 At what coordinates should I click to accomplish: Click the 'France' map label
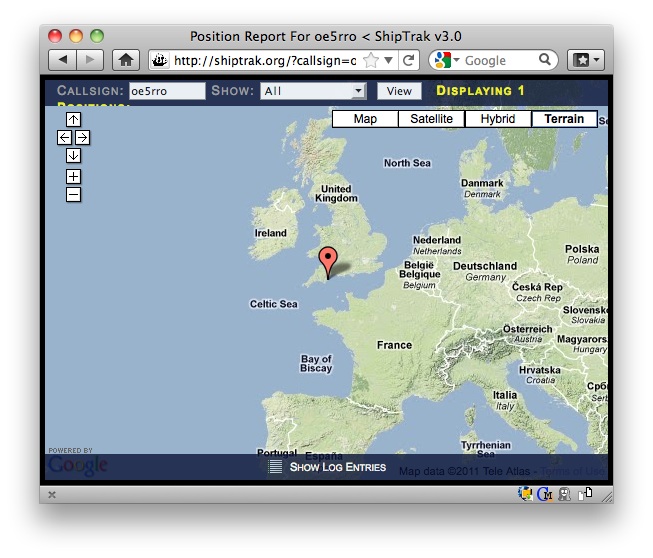point(394,345)
